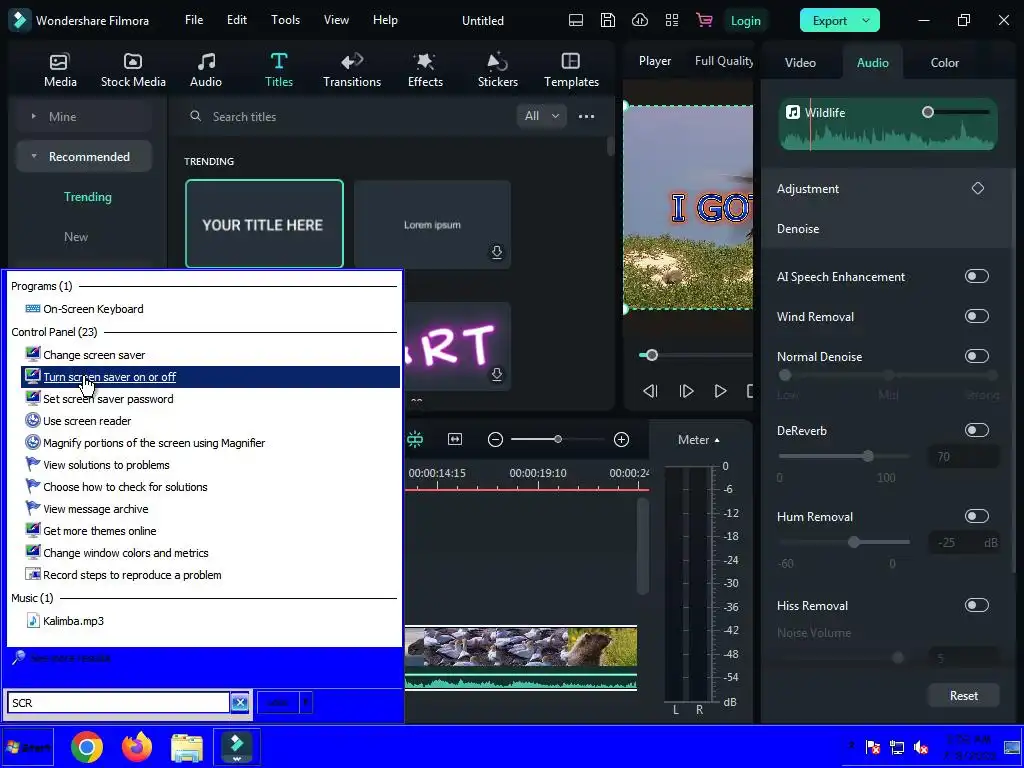Screen dimensions: 1024x768
Task: Click the apps grid icon
Action: pos(672,20)
